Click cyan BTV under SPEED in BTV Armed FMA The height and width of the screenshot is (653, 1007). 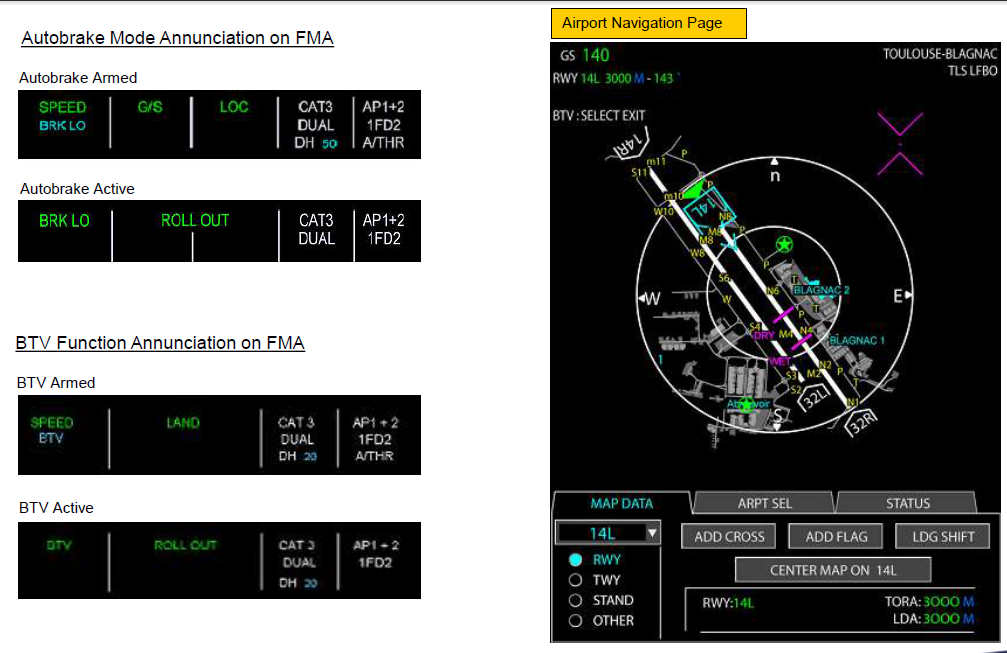51,439
